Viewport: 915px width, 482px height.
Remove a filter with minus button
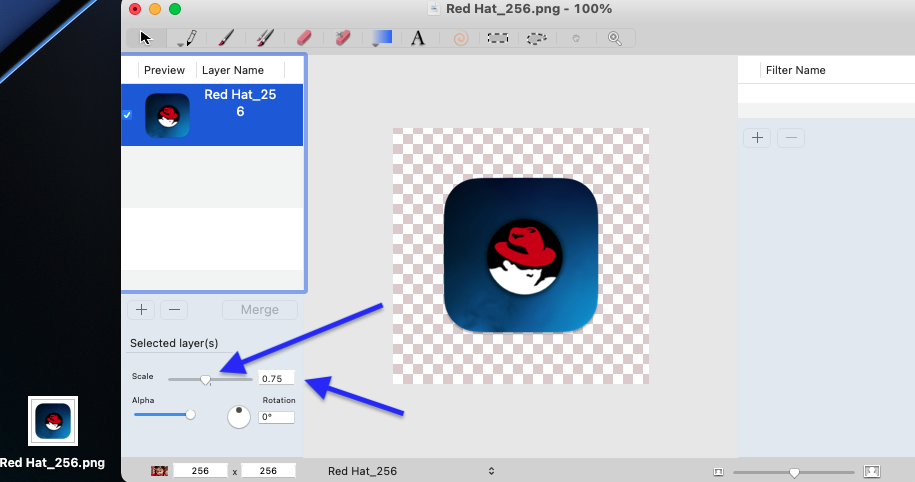pyautogui.click(x=791, y=138)
